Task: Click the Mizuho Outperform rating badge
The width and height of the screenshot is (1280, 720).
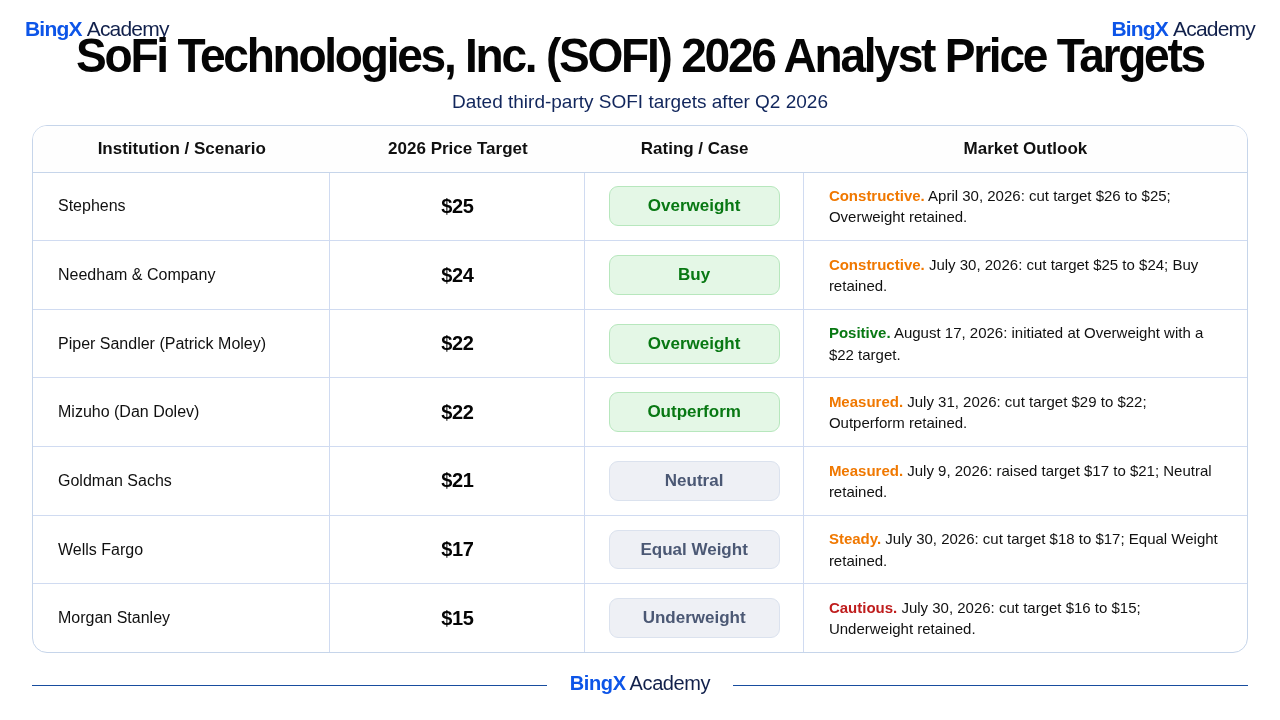Action: click(x=694, y=412)
